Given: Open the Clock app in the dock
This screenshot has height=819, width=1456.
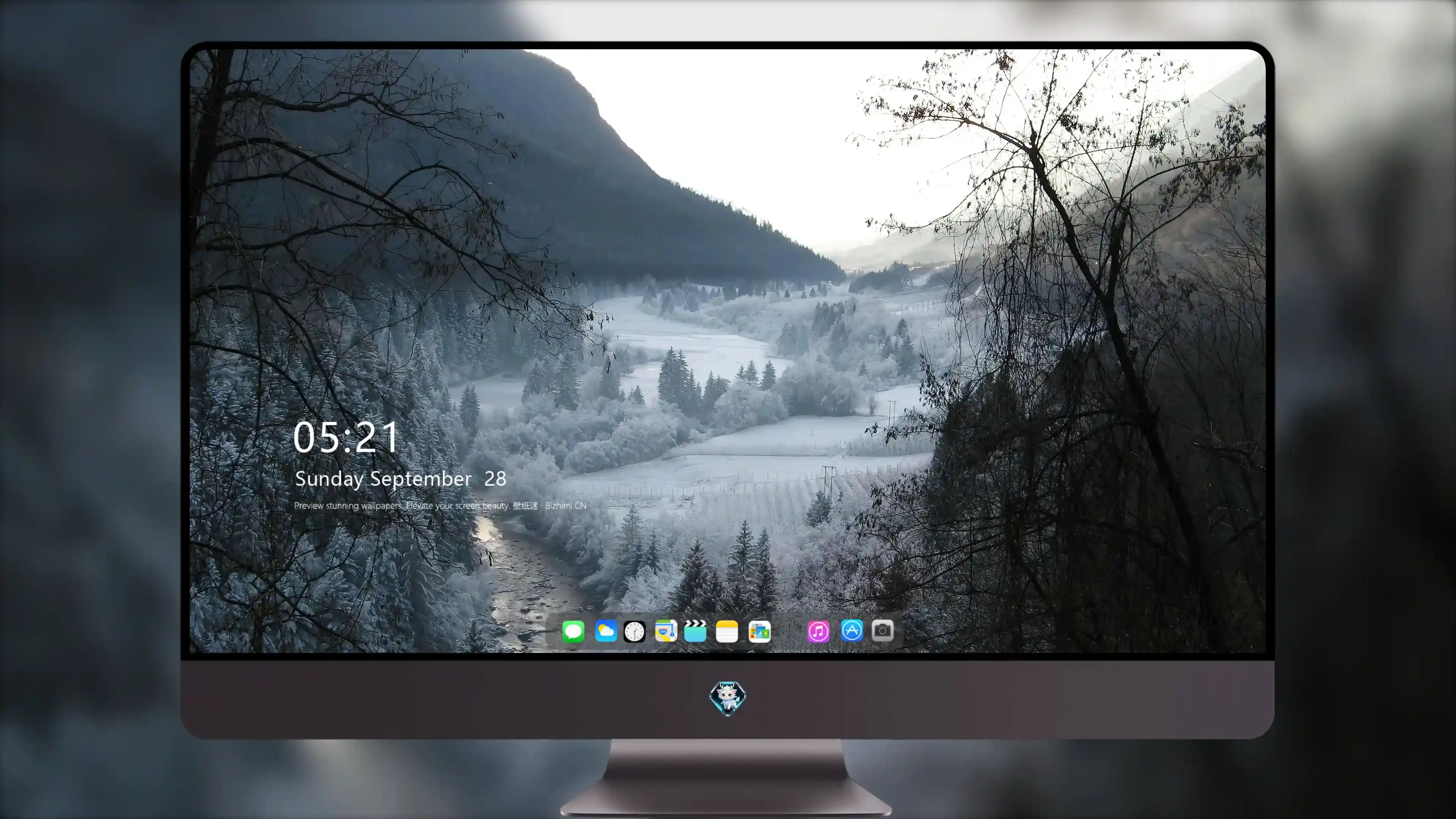Looking at the screenshot, I should pos(634,631).
